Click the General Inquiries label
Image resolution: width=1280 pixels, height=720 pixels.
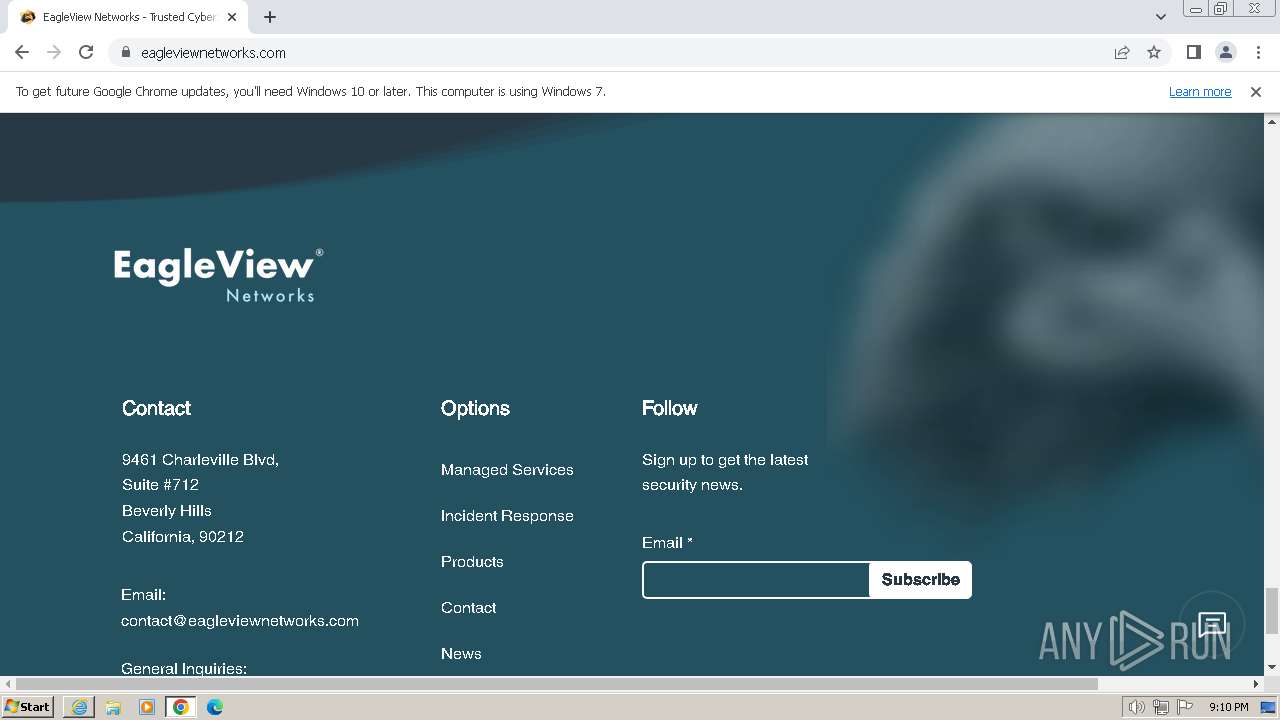tap(184, 668)
